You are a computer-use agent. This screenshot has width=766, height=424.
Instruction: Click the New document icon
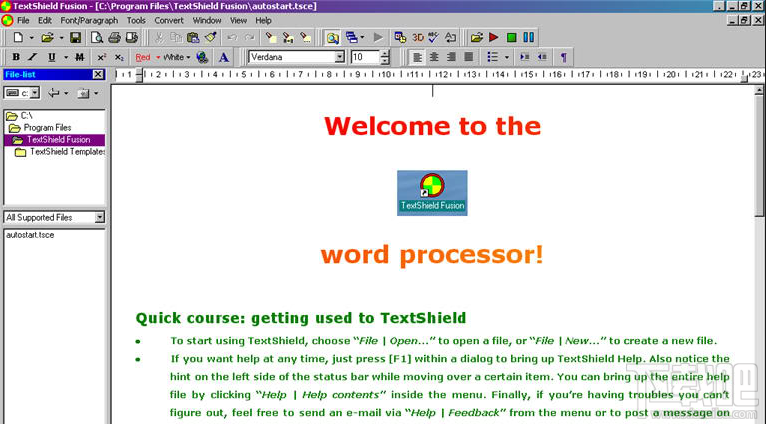point(18,38)
